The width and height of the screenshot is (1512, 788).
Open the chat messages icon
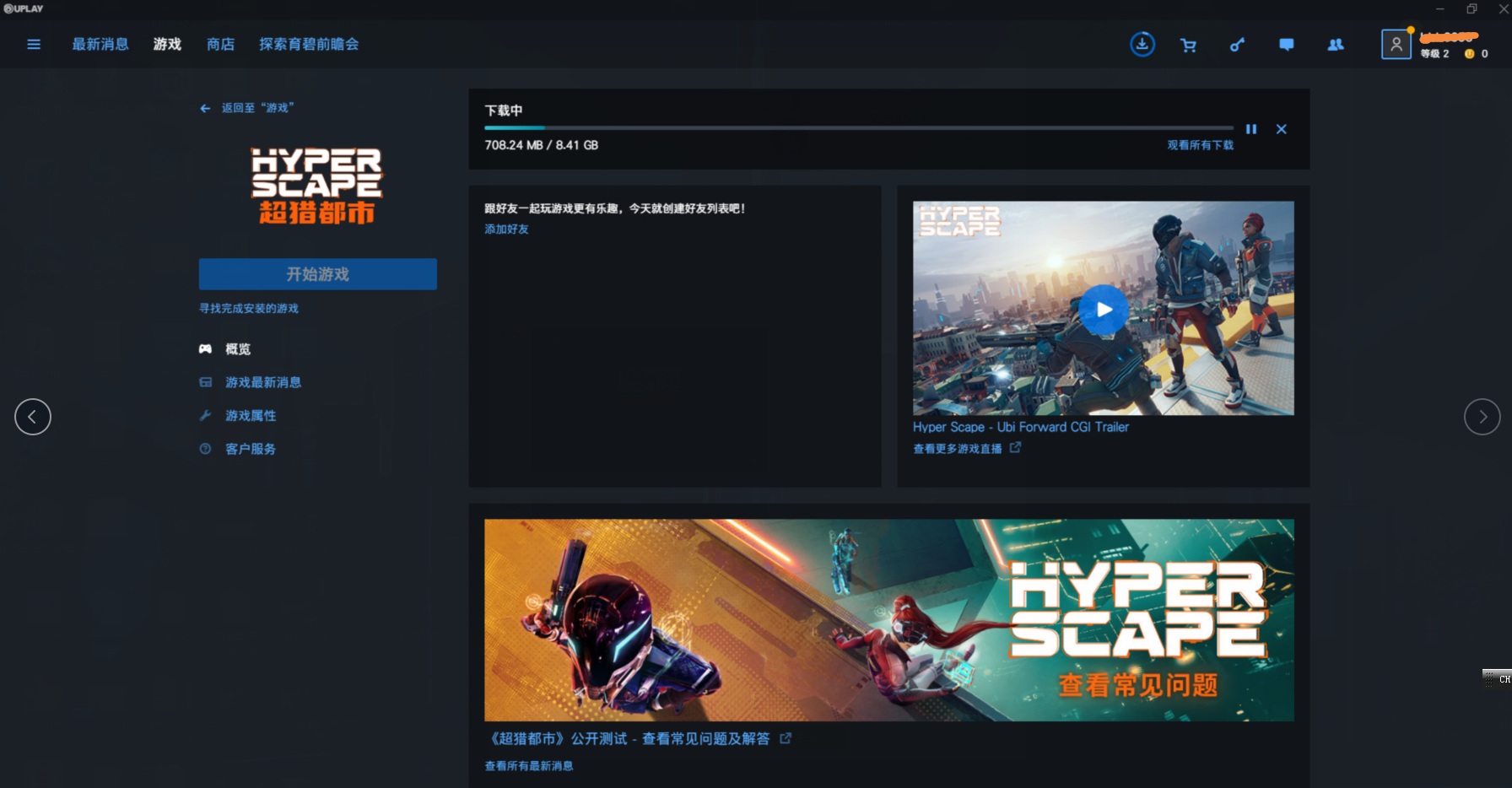pyautogui.click(x=1287, y=45)
